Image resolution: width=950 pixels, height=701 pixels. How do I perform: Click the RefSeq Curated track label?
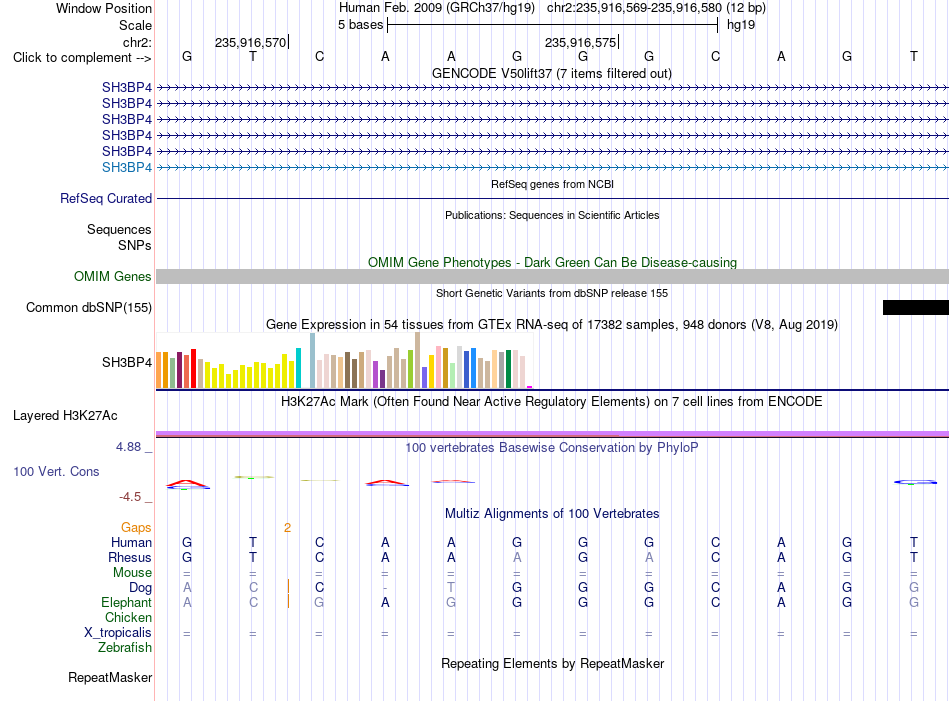point(106,199)
